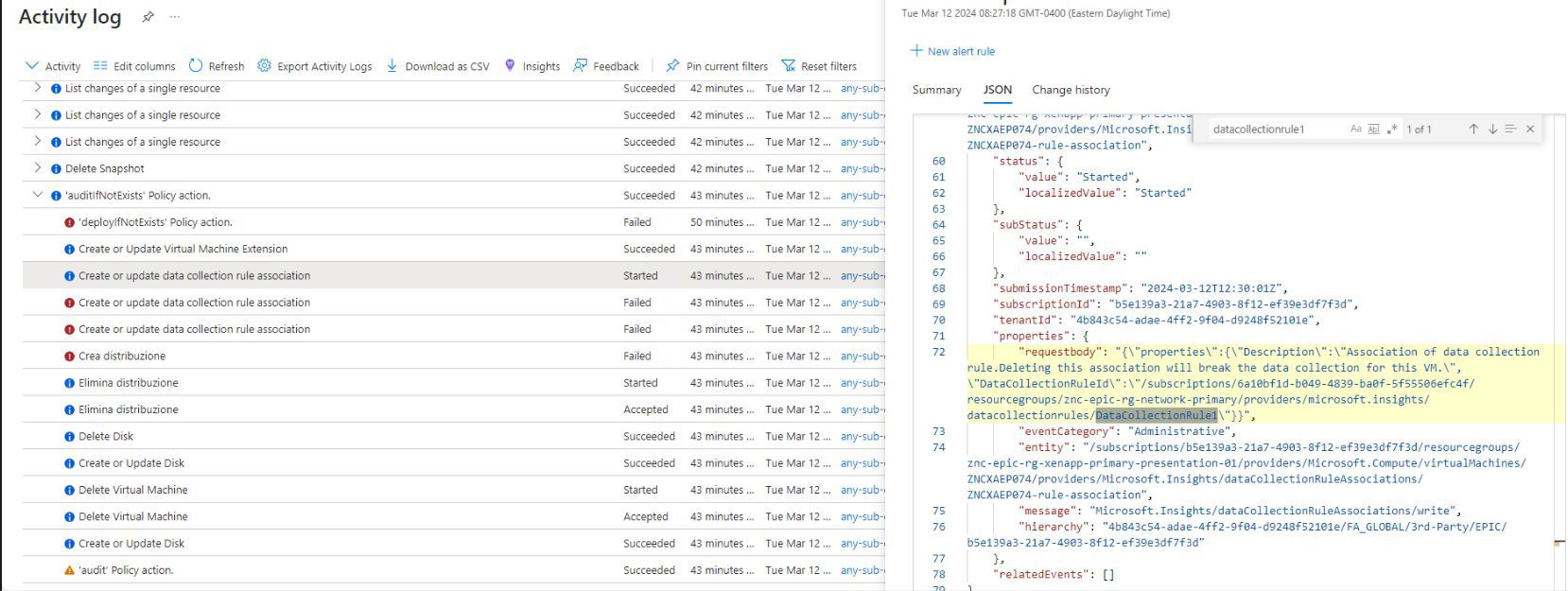
Task: Click the "submissionTimestamp" key in JSON
Action: coord(1059,288)
